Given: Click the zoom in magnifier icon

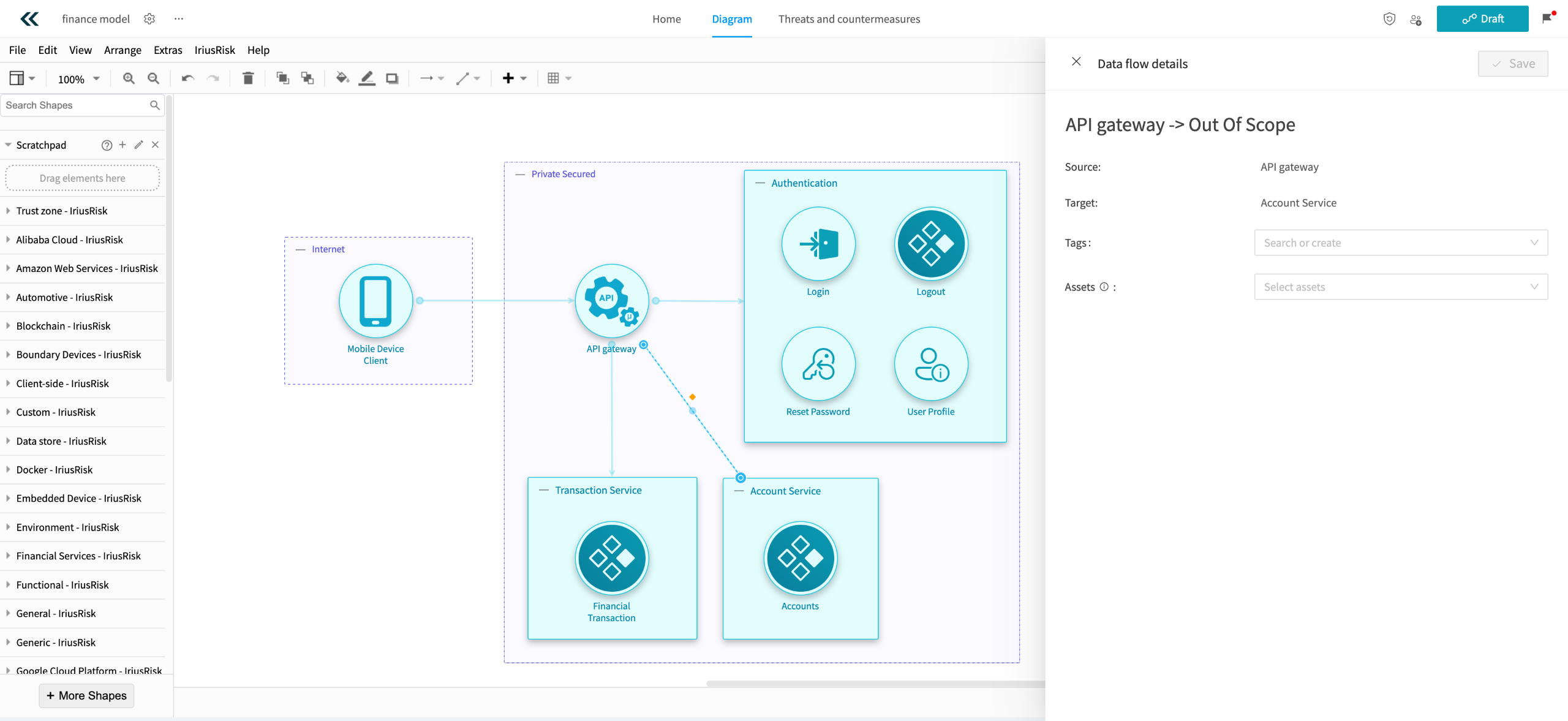Looking at the screenshot, I should coord(129,78).
